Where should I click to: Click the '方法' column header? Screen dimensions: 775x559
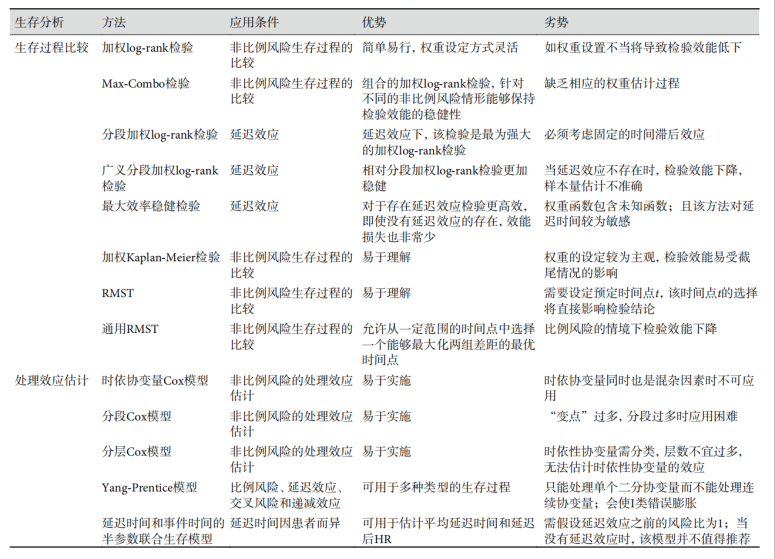pyautogui.click(x=114, y=22)
